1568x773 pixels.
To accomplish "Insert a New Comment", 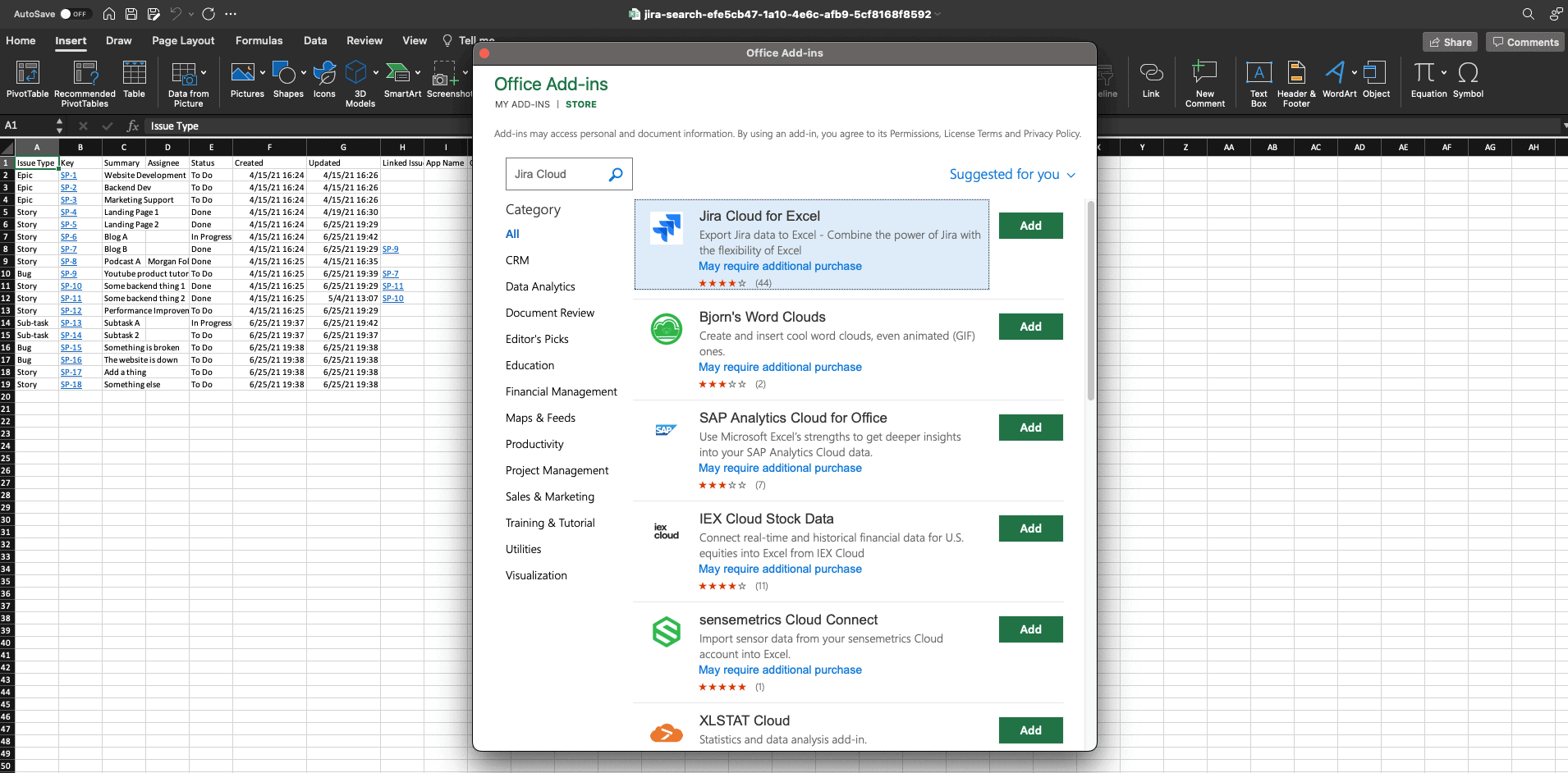I will (1204, 84).
